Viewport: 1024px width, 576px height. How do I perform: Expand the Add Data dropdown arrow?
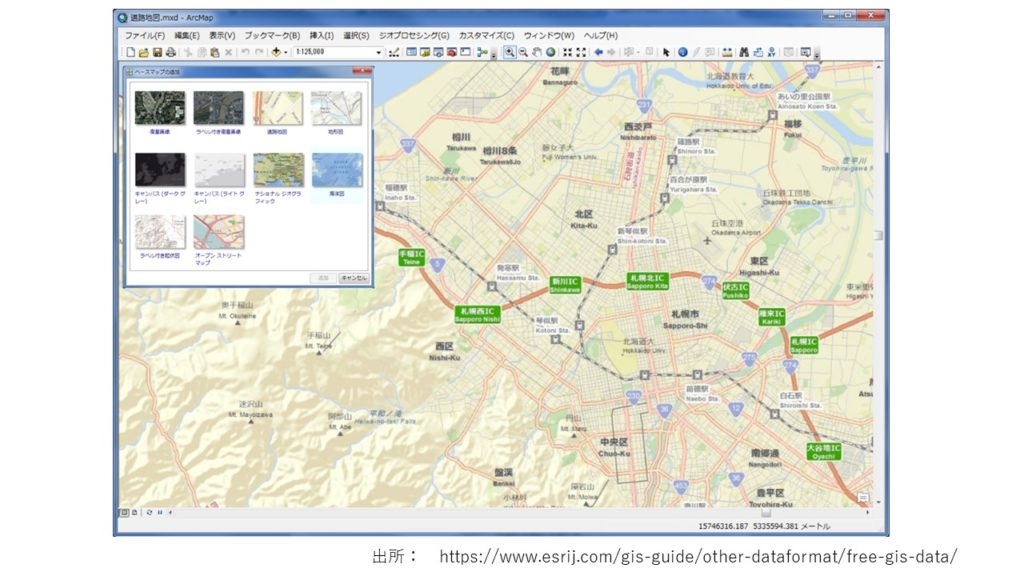pyautogui.click(x=285, y=52)
